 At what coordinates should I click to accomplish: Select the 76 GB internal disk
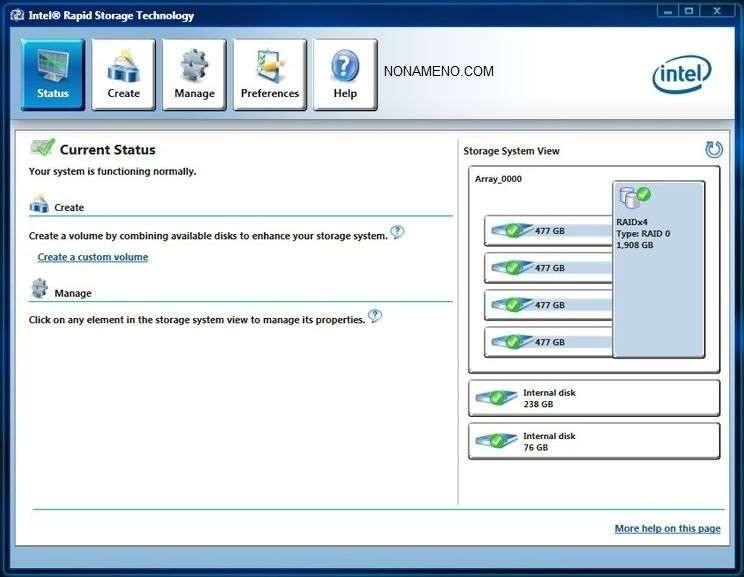click(593, 441)
